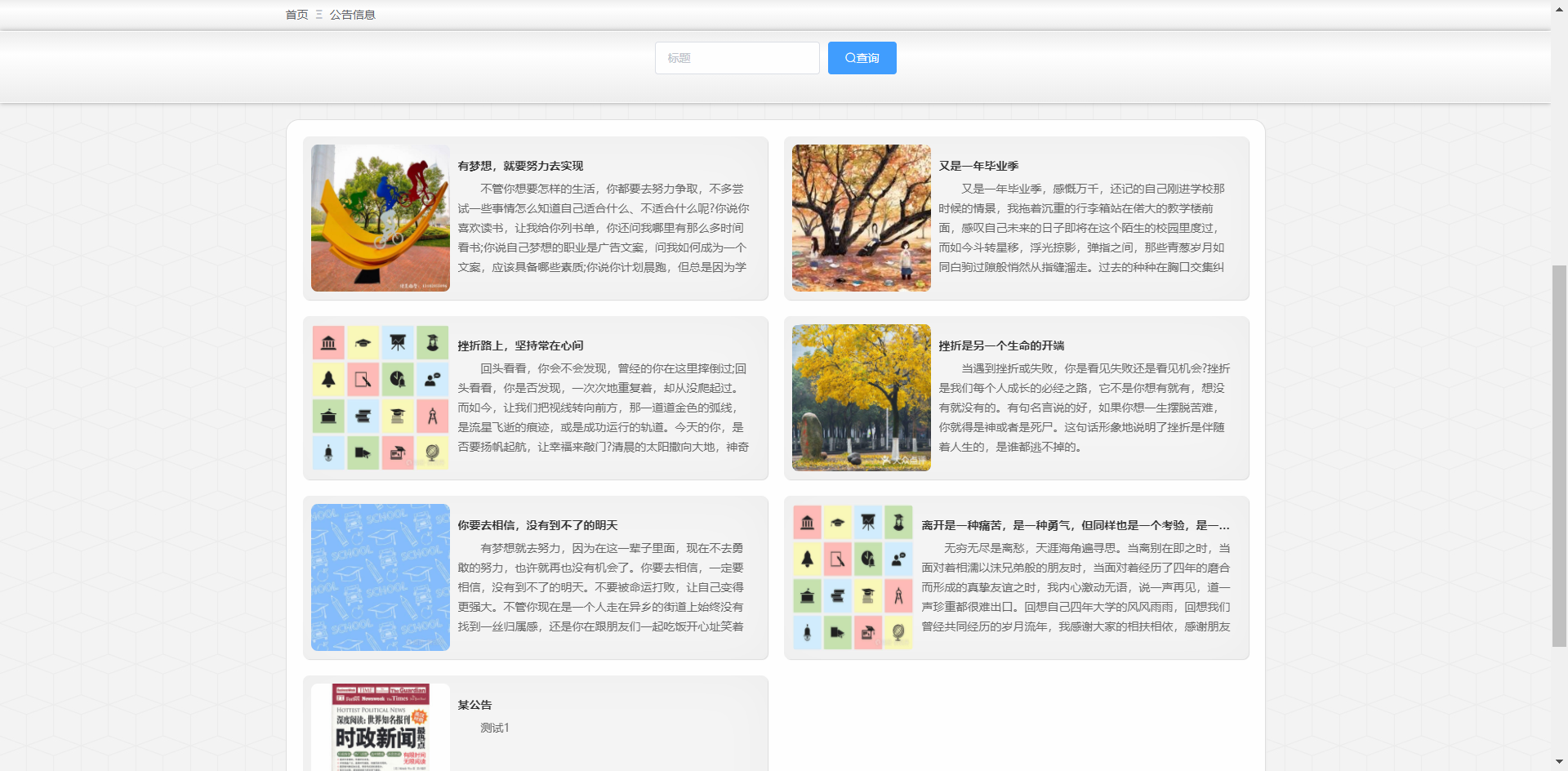
Task: Open the cyclist sculpture thumbnail image
Action: 381,218
